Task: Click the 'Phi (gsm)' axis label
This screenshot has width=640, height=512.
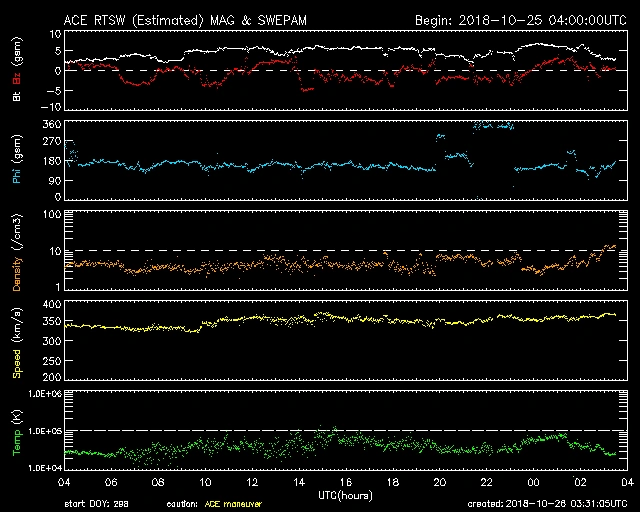Action: (x=17, y=158)
